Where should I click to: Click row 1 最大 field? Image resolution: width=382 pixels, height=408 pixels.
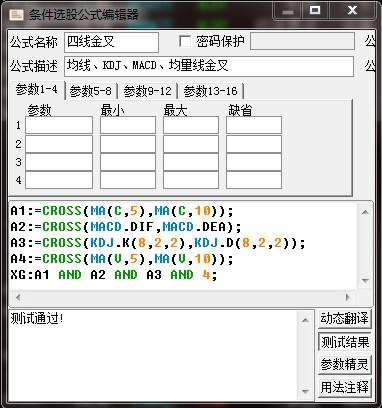(x=191, y=125)
